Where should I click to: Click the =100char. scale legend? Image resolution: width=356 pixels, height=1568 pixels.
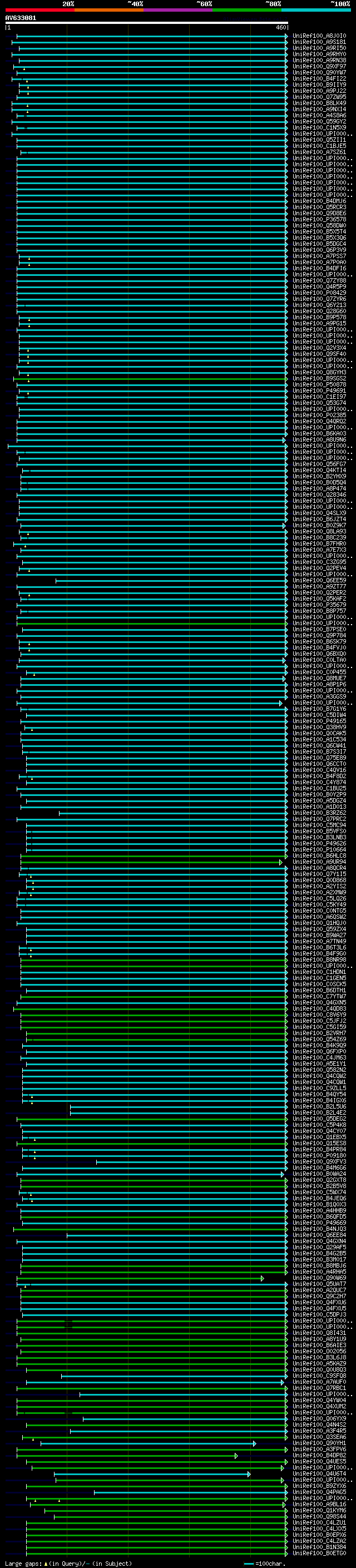pos(264,1564)
